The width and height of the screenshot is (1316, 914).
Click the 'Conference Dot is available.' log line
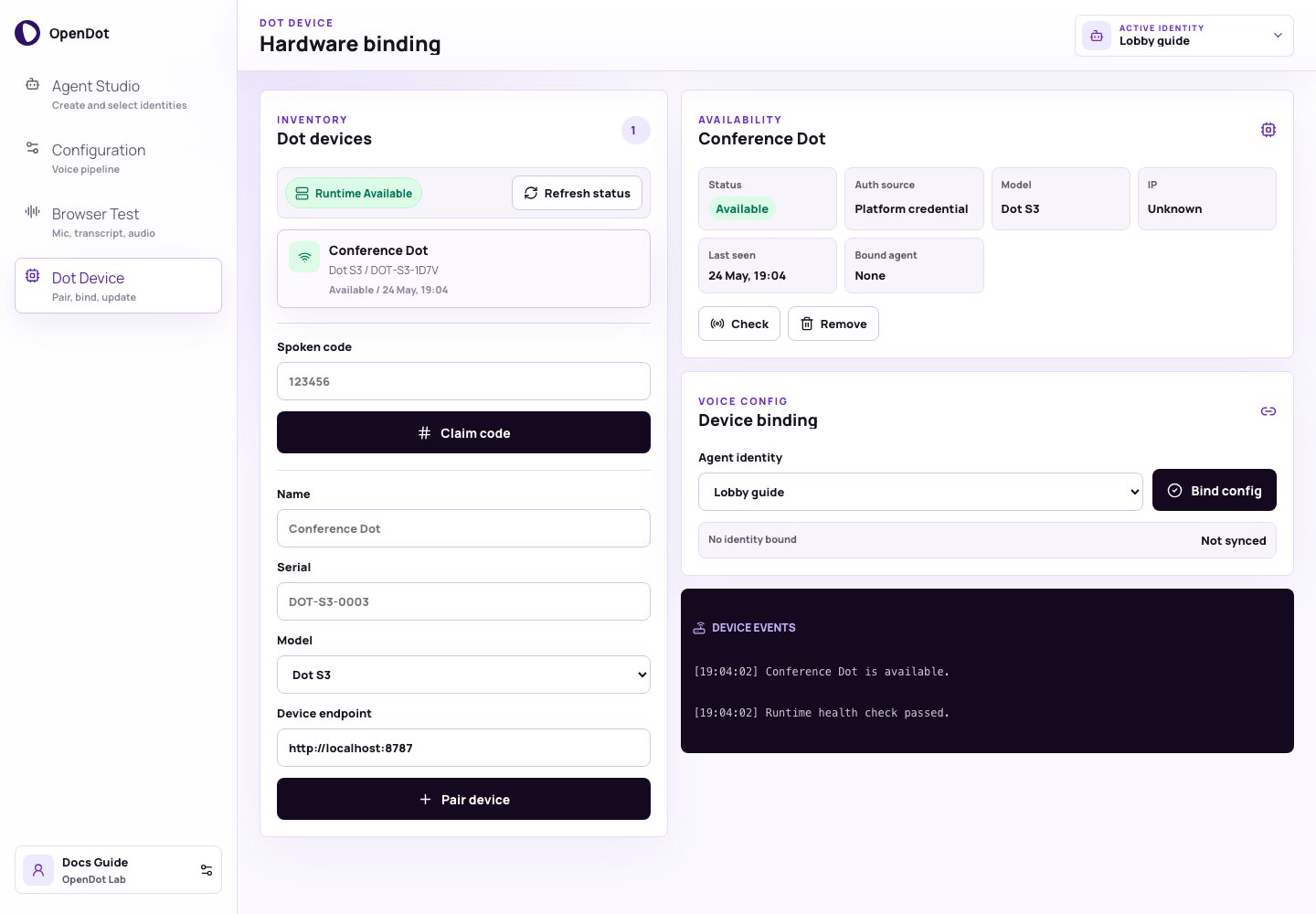coord(822,672)
